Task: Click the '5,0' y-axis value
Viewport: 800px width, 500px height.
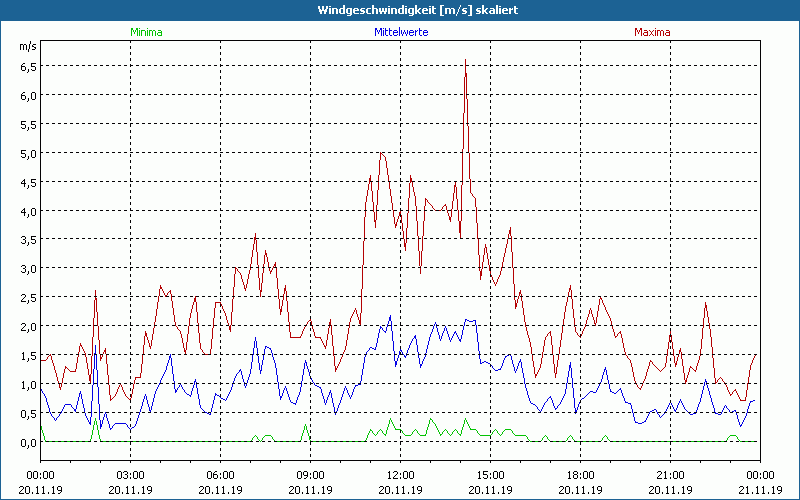Action: point(29,154)
